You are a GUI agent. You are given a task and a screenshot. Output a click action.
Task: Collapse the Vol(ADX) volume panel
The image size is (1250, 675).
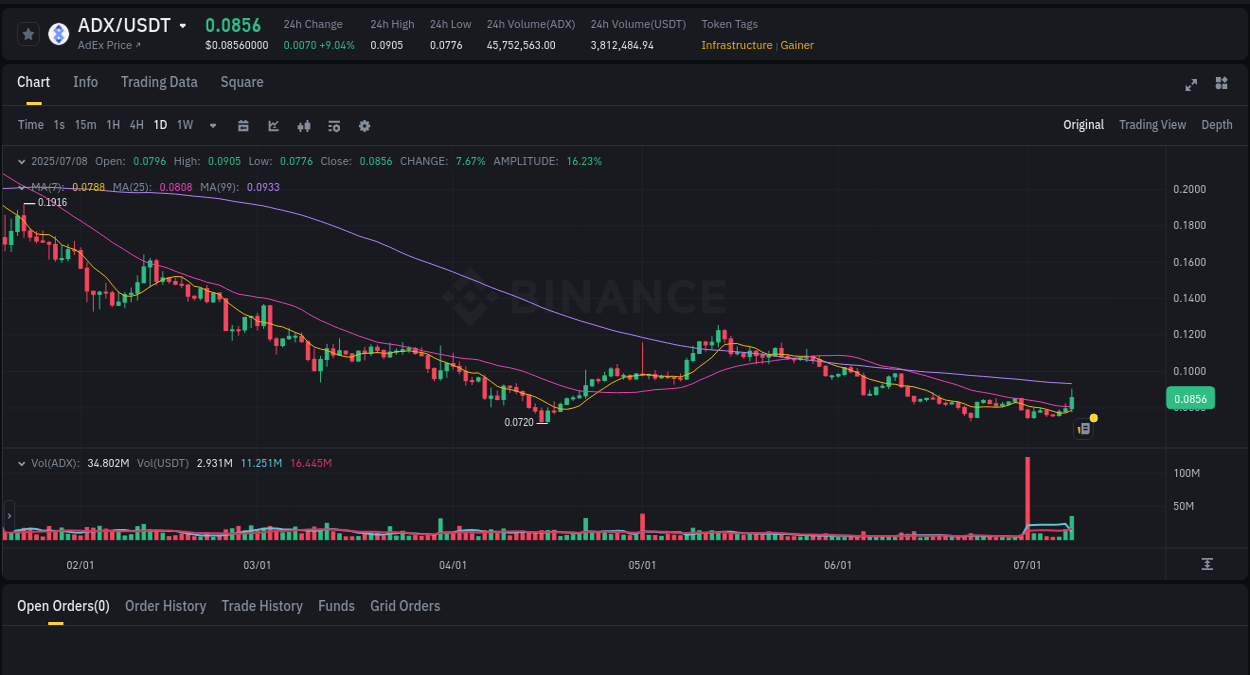coord(21,463)
